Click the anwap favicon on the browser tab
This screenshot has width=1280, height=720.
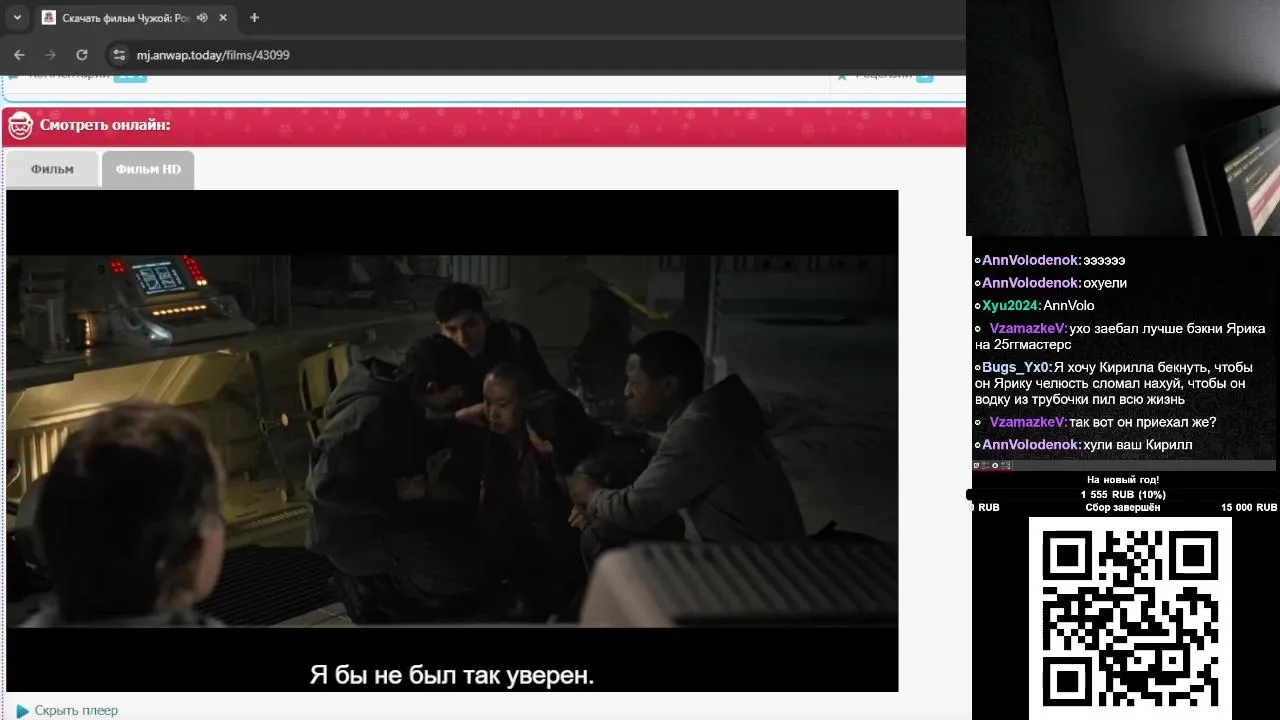point(49,18)
